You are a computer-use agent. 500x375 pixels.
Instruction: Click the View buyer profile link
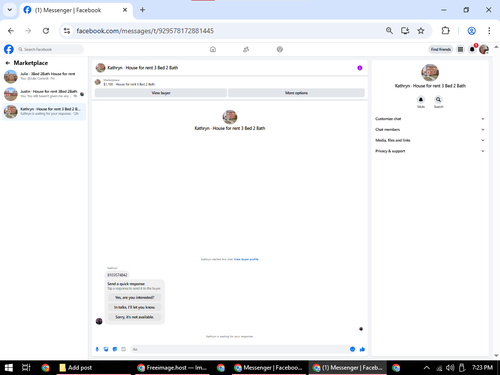tap(246, 259)
